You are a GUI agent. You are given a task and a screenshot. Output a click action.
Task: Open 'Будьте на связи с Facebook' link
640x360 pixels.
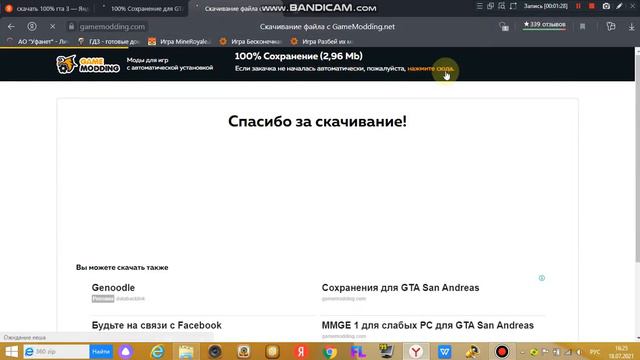coord(156,325)
